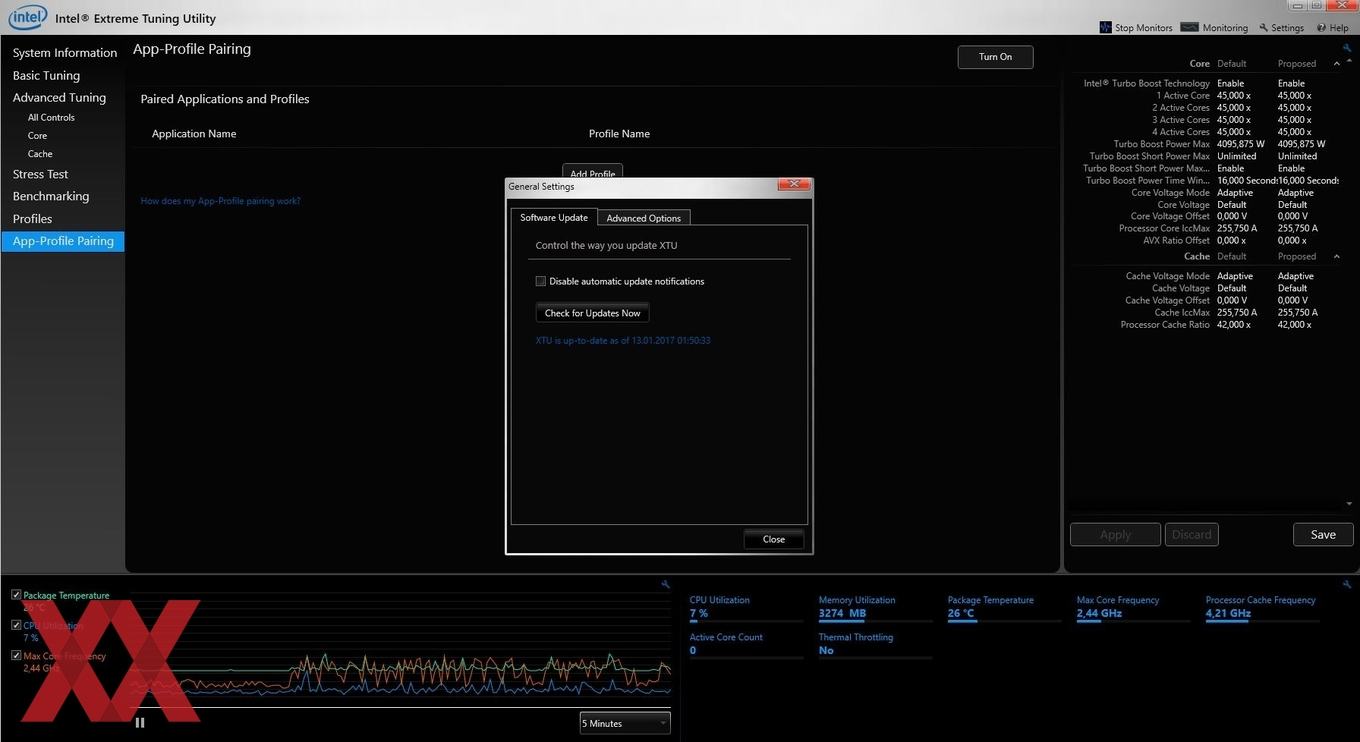Open Basic Tuning in sidebar

(x=46, y=76)
